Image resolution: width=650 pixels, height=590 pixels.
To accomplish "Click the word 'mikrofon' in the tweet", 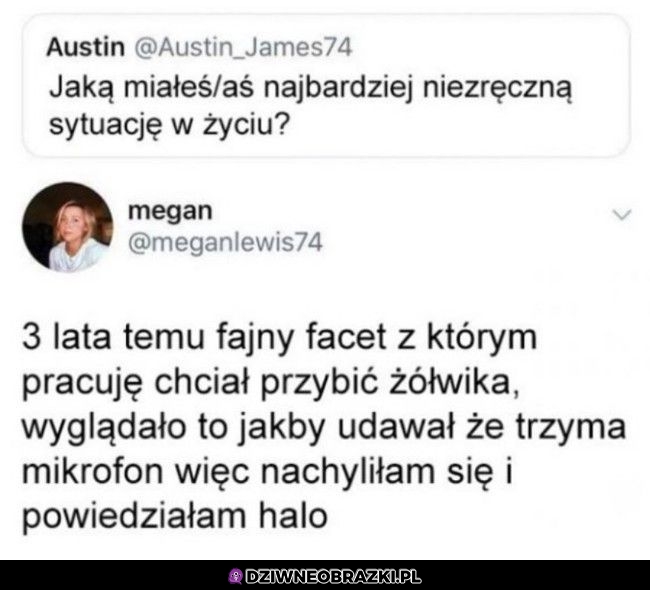I will coord(92,471).
